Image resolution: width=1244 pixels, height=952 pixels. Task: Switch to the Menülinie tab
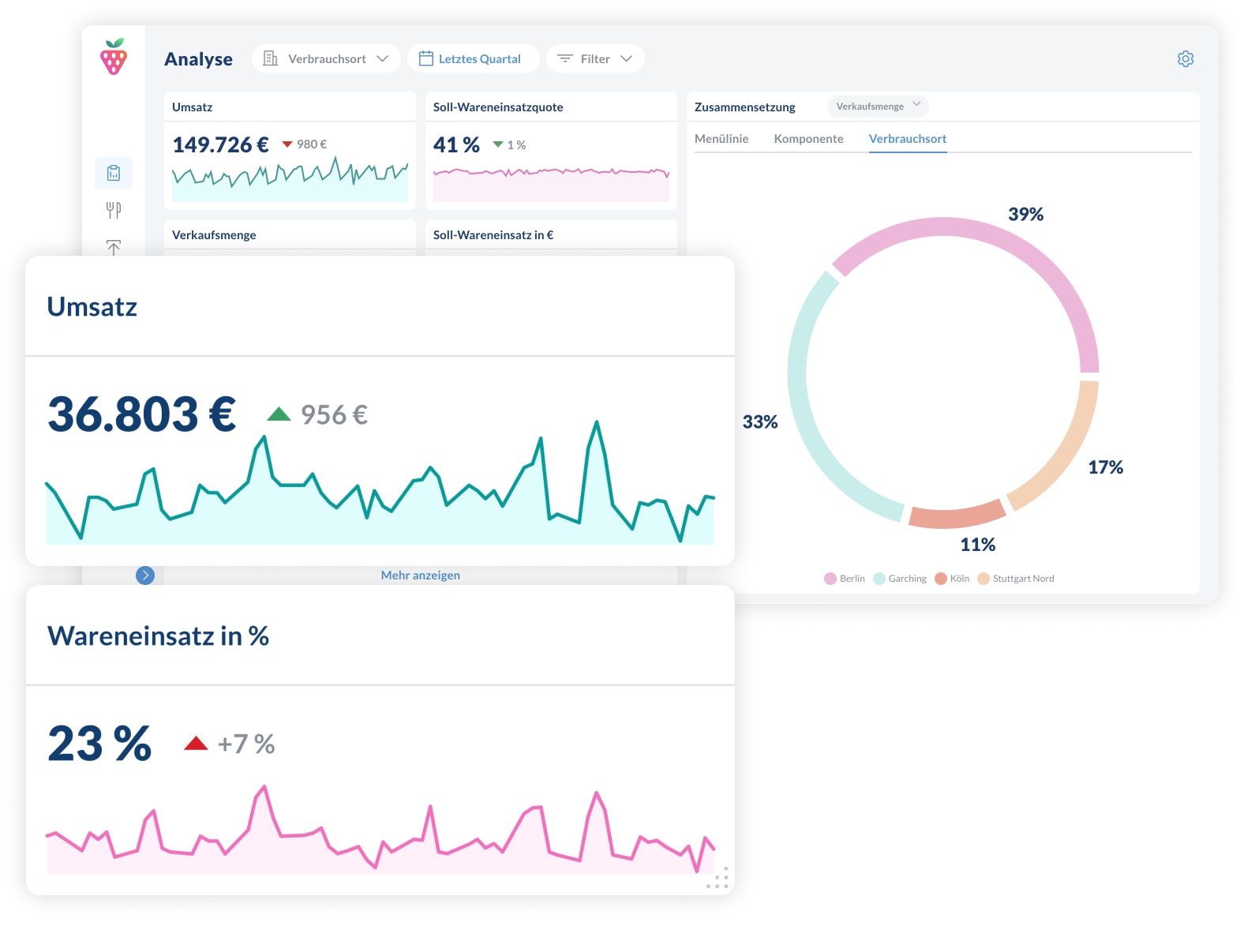click(721, 139)
